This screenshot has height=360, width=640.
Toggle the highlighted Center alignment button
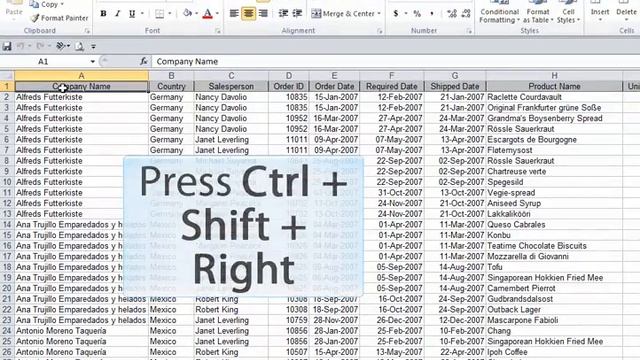[x=248, y=13]
